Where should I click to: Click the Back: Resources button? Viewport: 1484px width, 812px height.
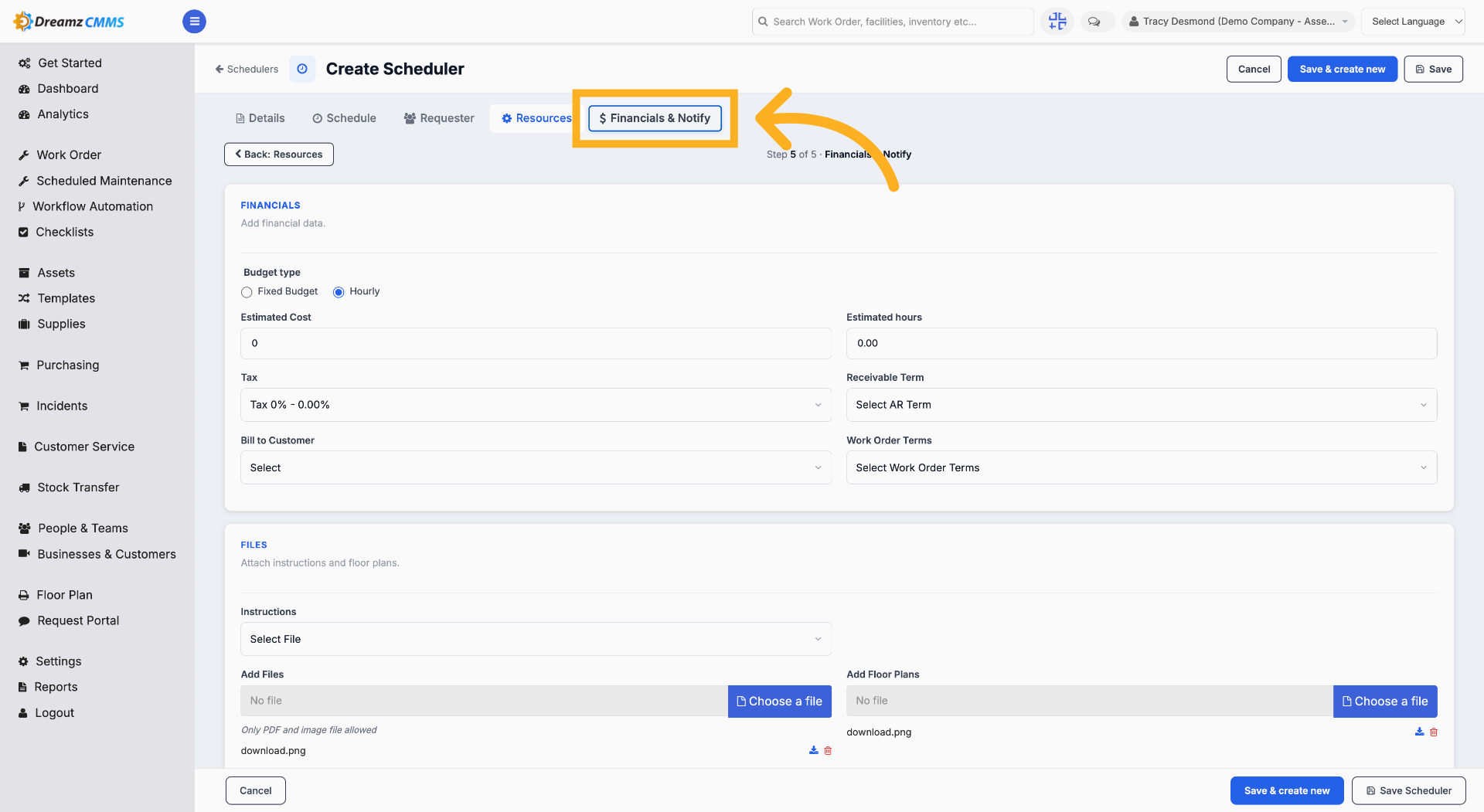[279, 155]
